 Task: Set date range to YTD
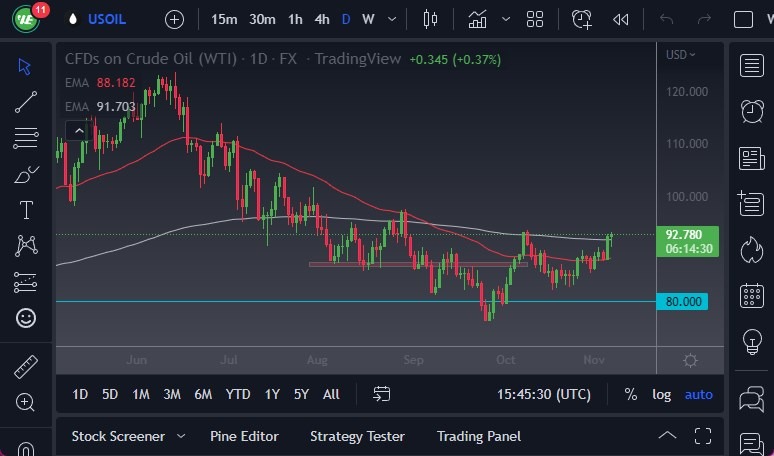tap(238, 394)
